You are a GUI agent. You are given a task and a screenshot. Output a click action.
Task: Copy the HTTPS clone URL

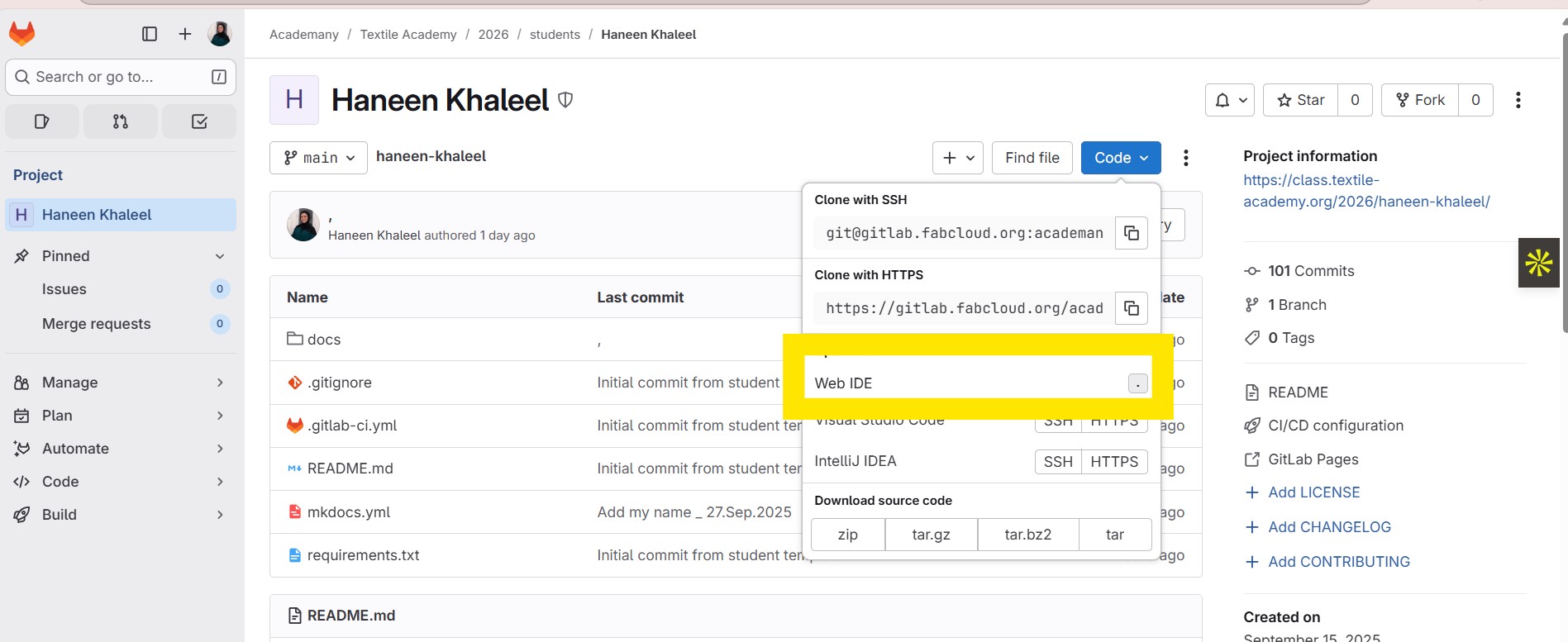1132,308
